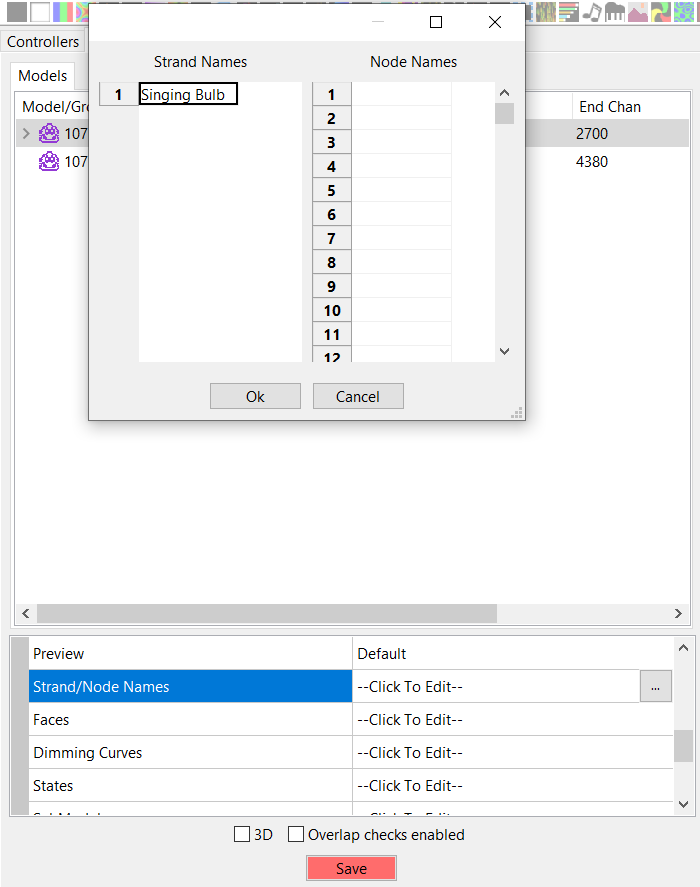Confirm the strand names with Ok

(255, 396)
